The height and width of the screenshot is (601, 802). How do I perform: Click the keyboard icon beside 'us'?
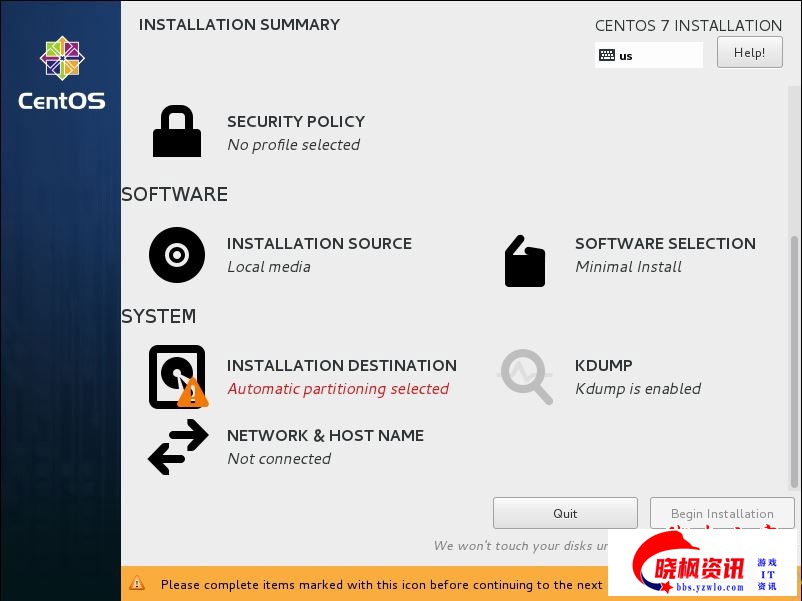[607, 56]
